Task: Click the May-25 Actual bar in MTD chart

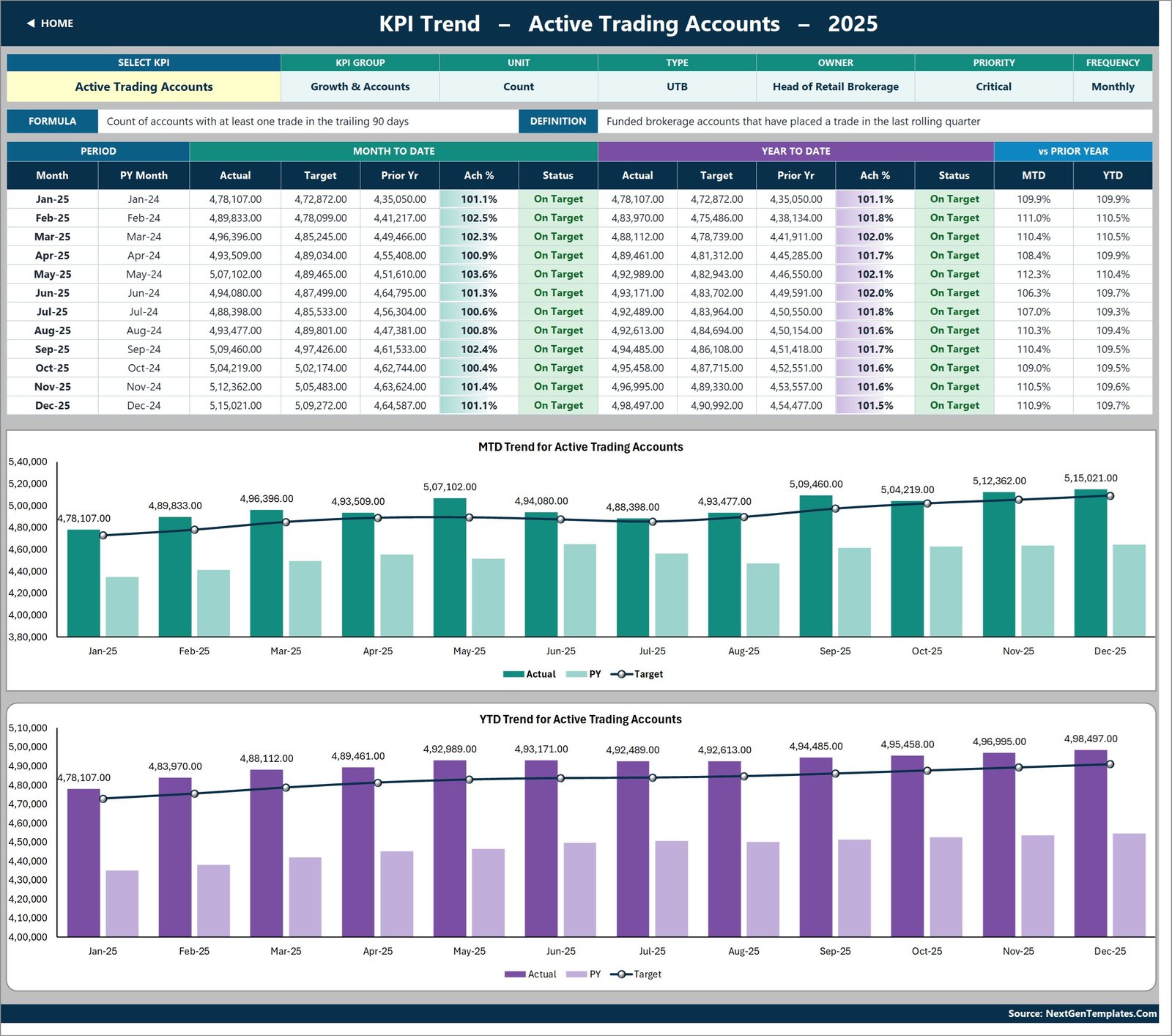Action: pyautogui.click(x=450, y=567)
